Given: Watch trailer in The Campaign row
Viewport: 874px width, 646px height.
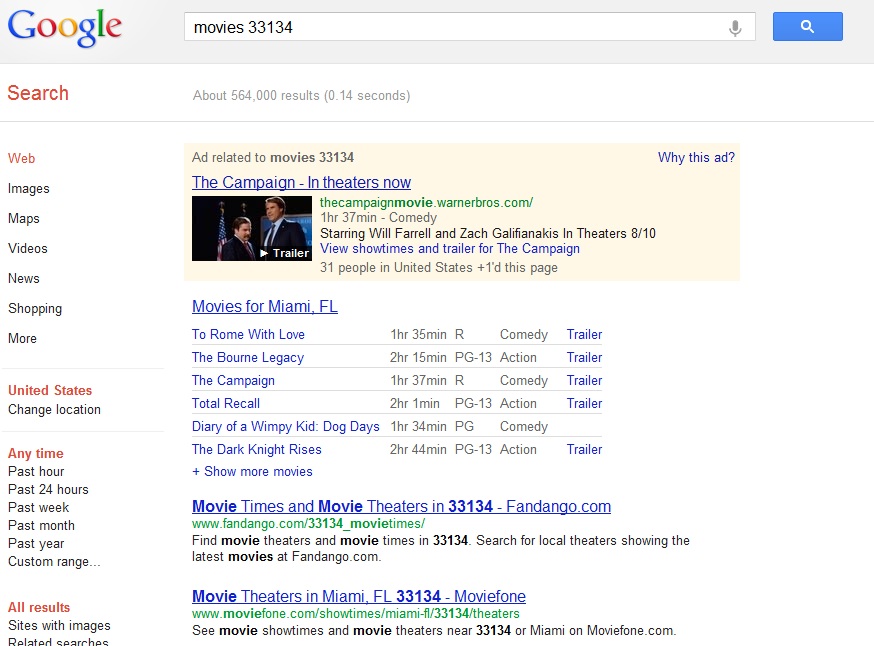Looking at the screenshot, I should point(584,381).
